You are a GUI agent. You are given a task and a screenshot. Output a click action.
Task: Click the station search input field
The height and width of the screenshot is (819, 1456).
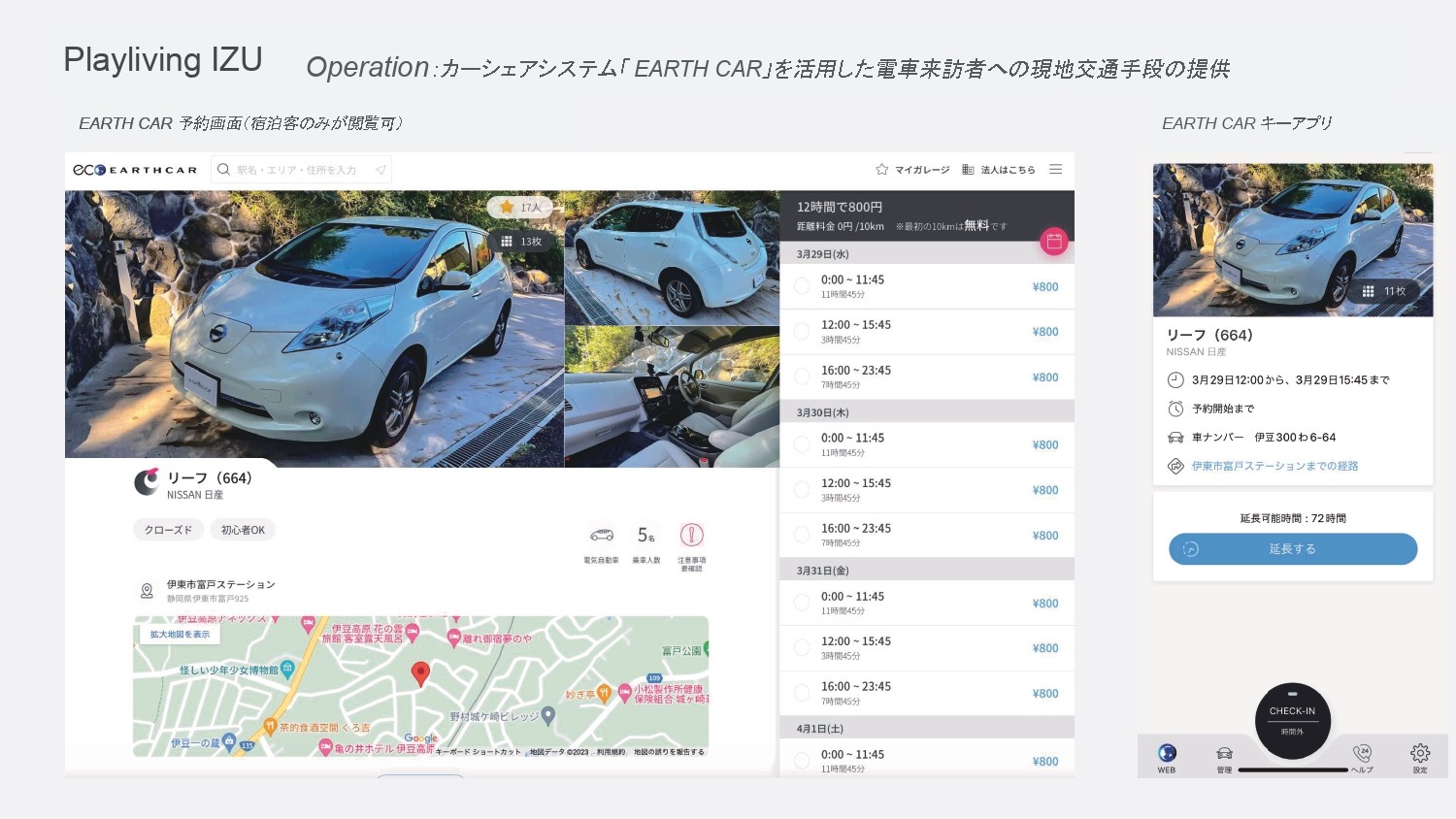pos(302,170)
